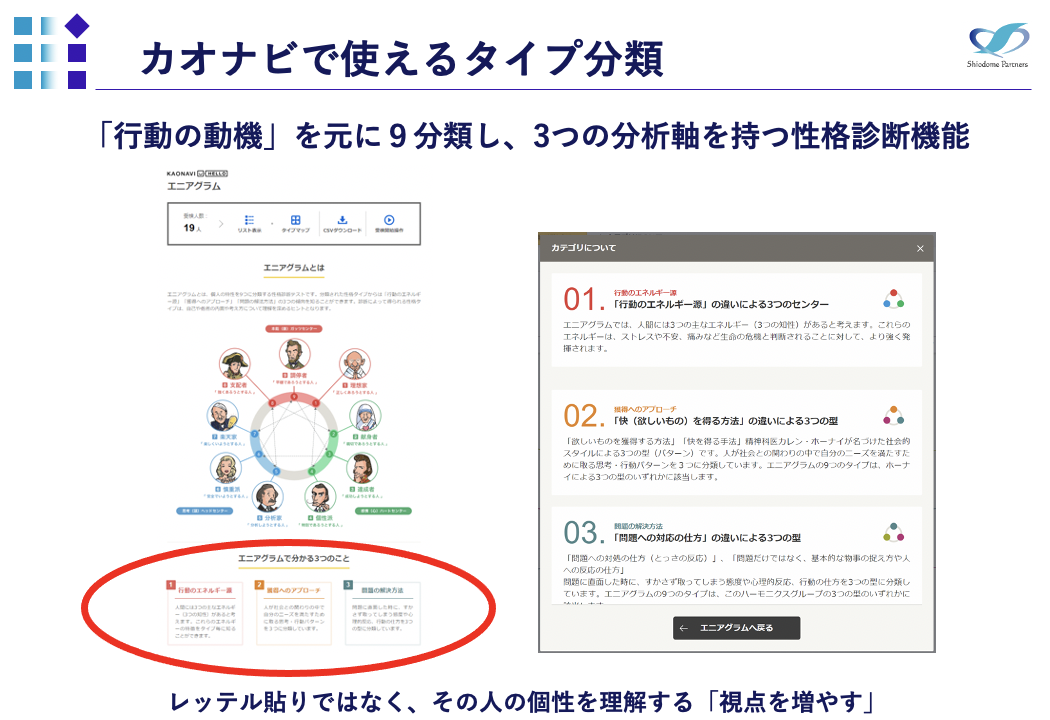Click the KAONAVI HELLO logo

point(197,173)
